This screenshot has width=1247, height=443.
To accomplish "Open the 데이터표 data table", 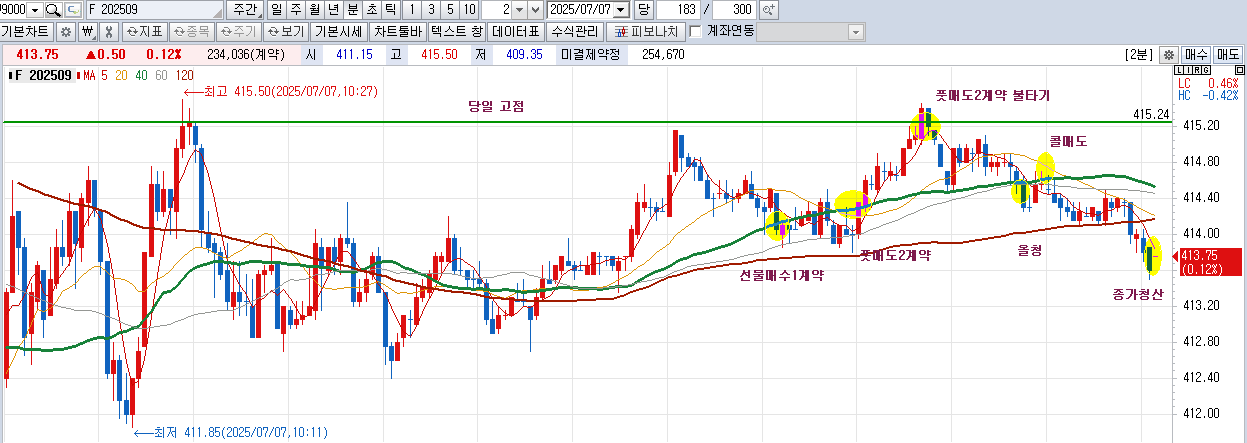I will [x=517, y=31].
